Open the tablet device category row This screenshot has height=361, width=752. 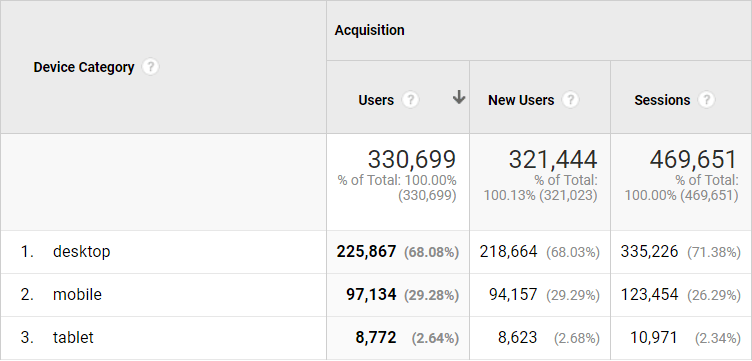[x=73, y=338]
